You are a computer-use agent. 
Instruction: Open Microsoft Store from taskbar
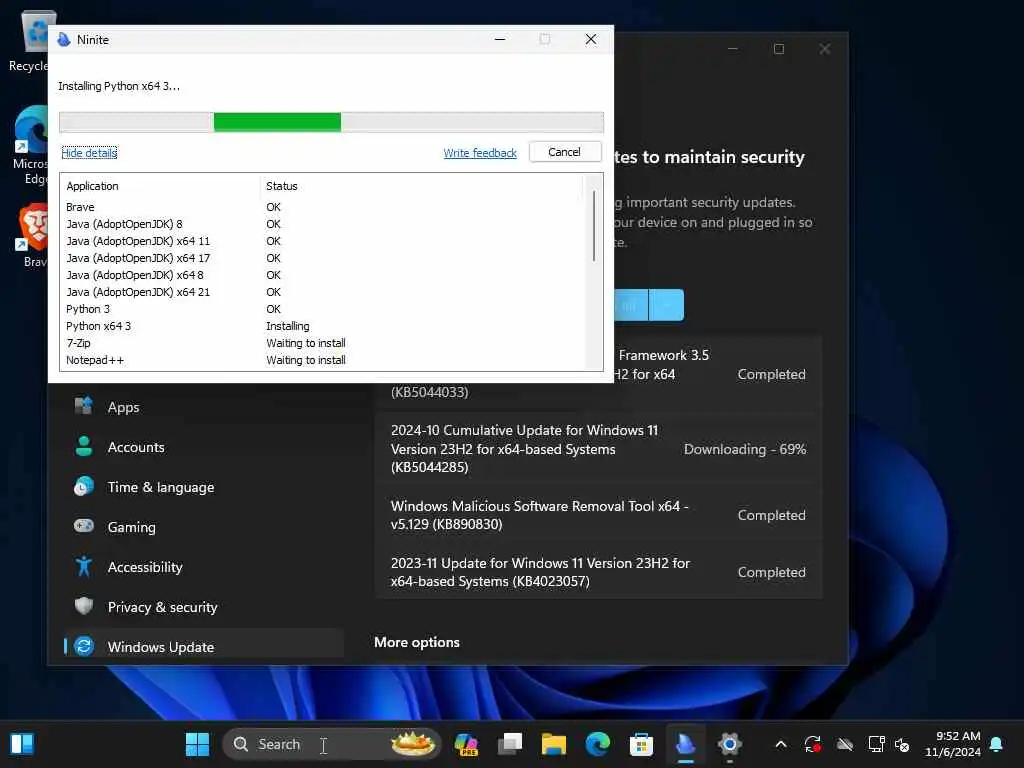[x=641, y=744]
